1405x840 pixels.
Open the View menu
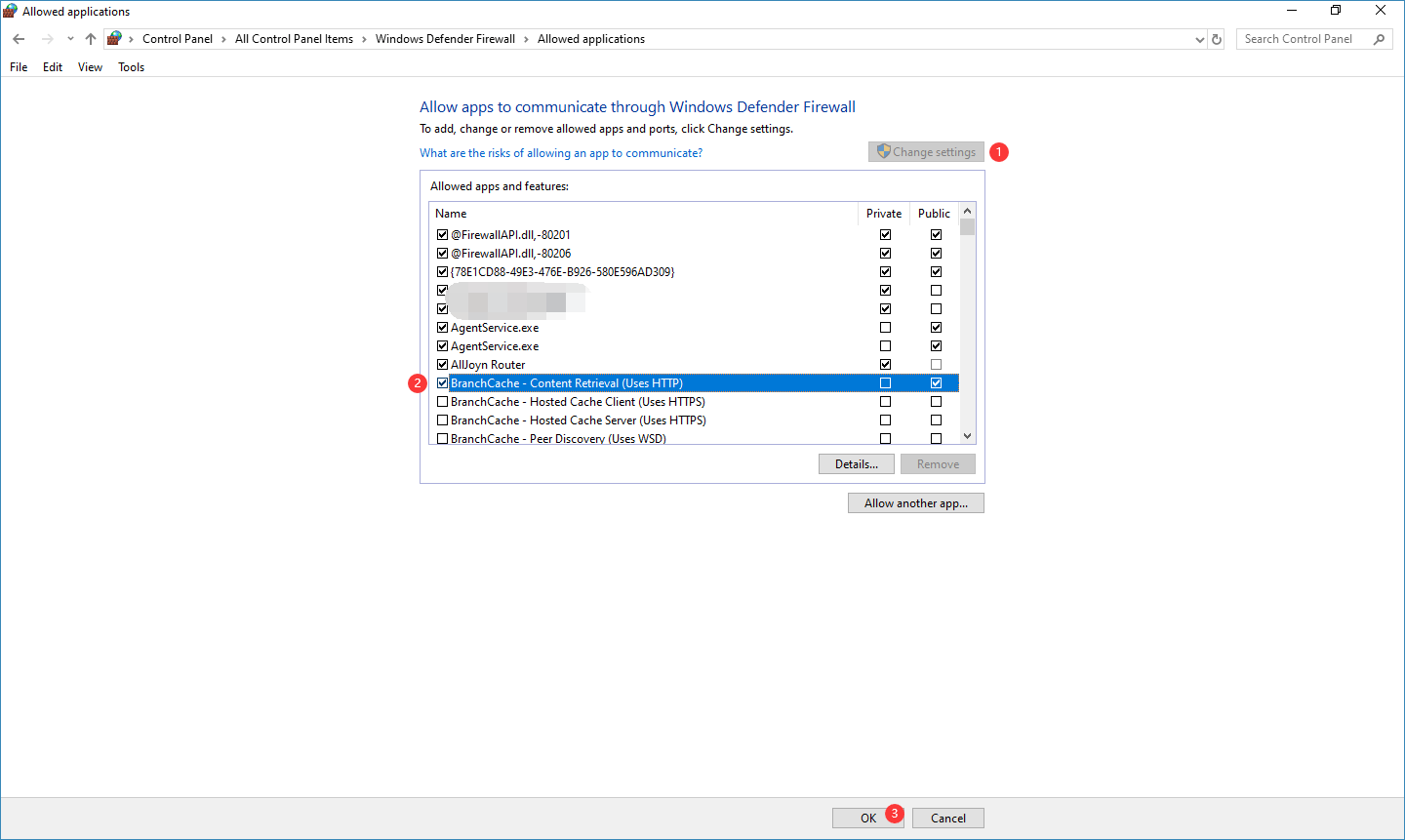(90, 66)
